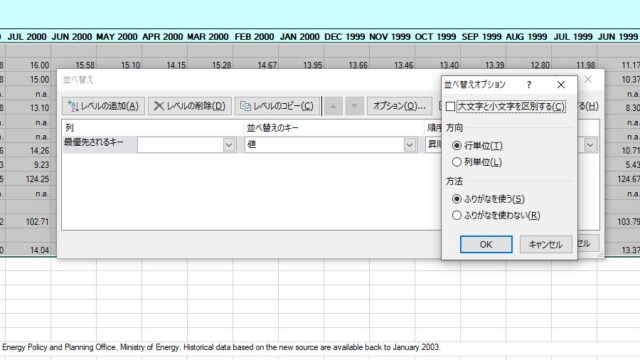Select don't use furigana (ふりがなを使わない) radio
The width and height of the screenshot is (640, 360).
[457, 215]
